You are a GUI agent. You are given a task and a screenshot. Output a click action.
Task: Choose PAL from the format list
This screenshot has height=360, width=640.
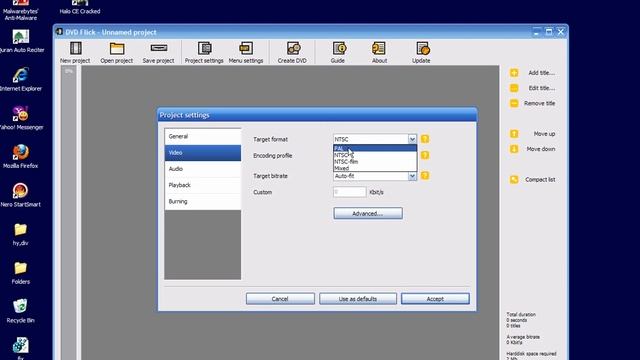(375, 148)
